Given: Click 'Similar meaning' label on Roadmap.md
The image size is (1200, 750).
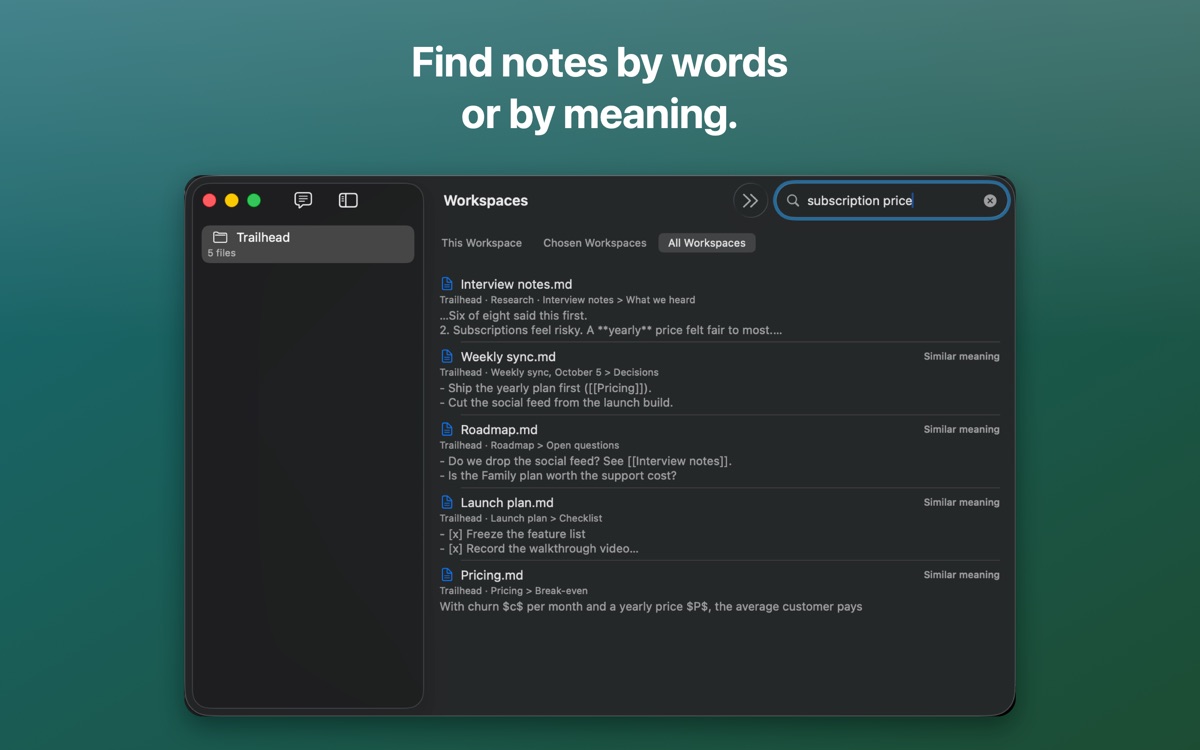Looking at the screenshot, I should click(x=962, y=429).
